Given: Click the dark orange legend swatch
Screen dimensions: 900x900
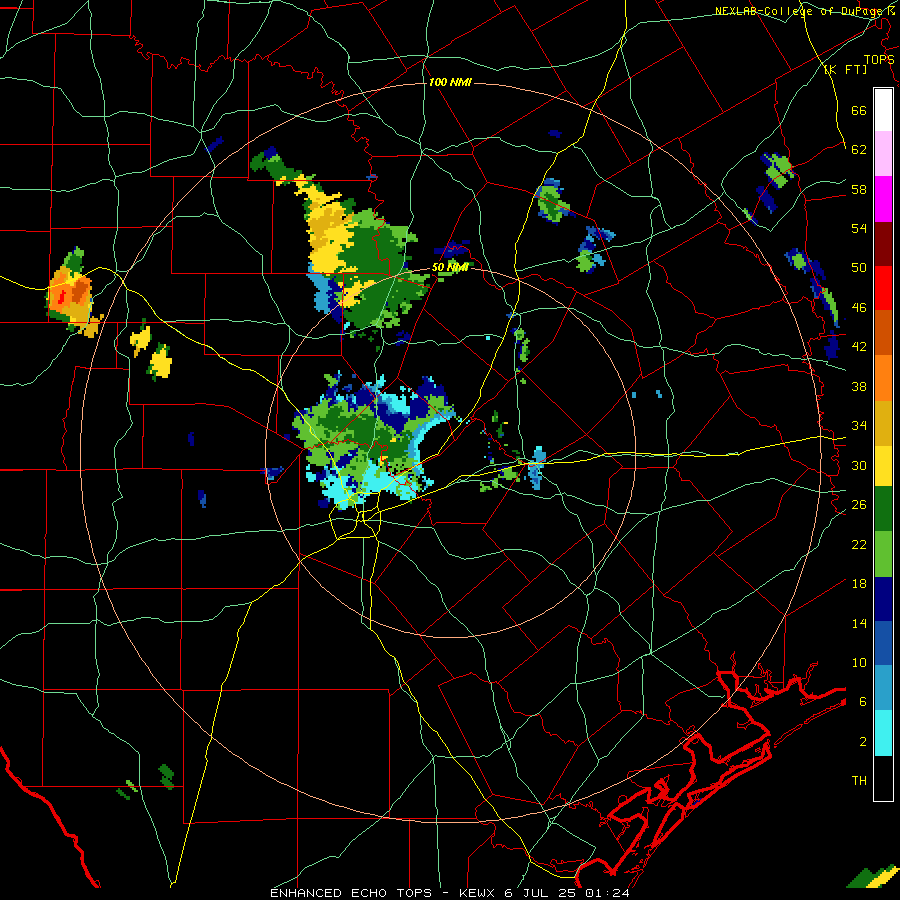Looking at the screenshot, I should 883,333.
